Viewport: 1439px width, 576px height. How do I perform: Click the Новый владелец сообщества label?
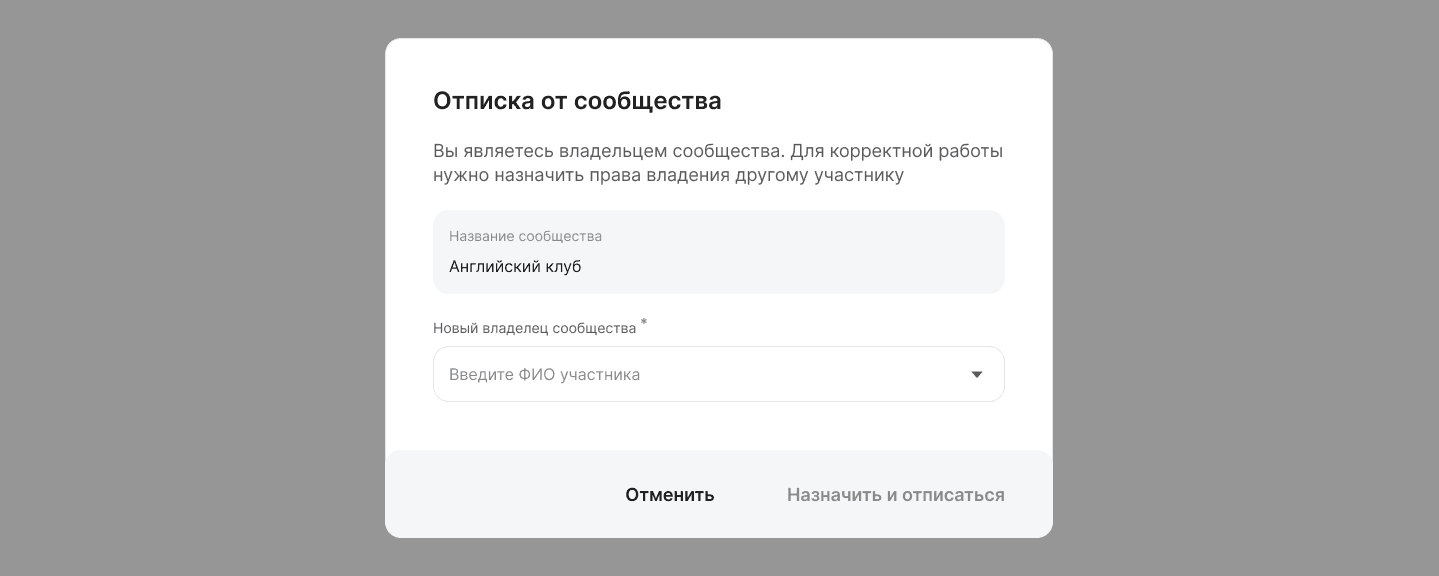coord(534,328)
